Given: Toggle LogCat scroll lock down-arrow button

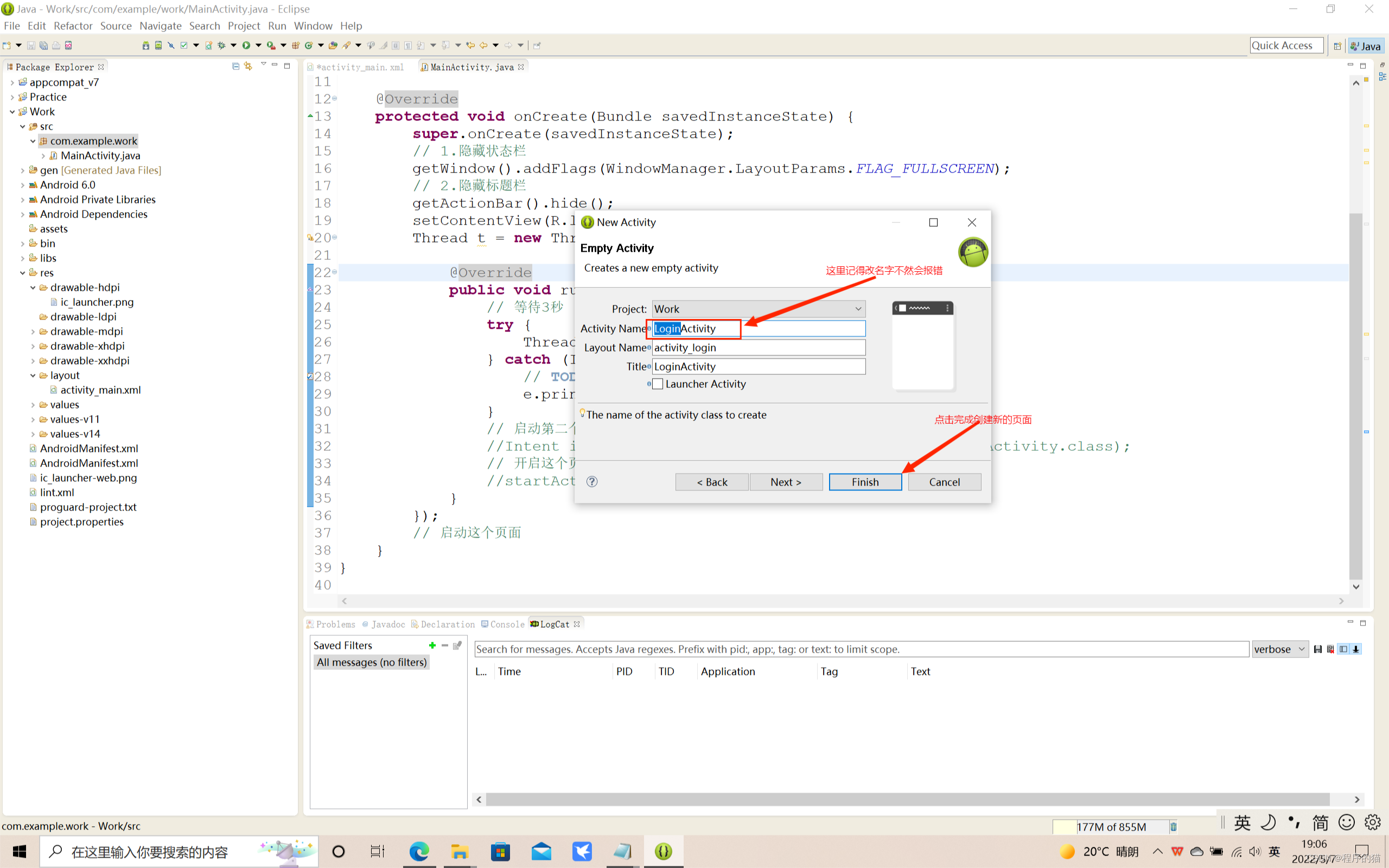Looking at the screenshot, I should point(1356,649).
